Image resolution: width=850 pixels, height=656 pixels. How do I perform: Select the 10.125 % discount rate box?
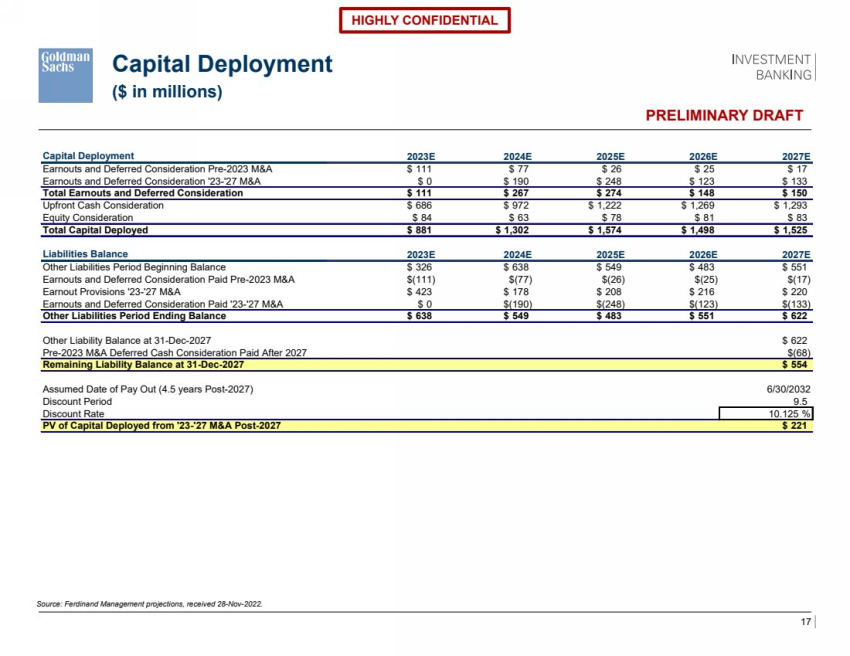click(x=767, y=412)
